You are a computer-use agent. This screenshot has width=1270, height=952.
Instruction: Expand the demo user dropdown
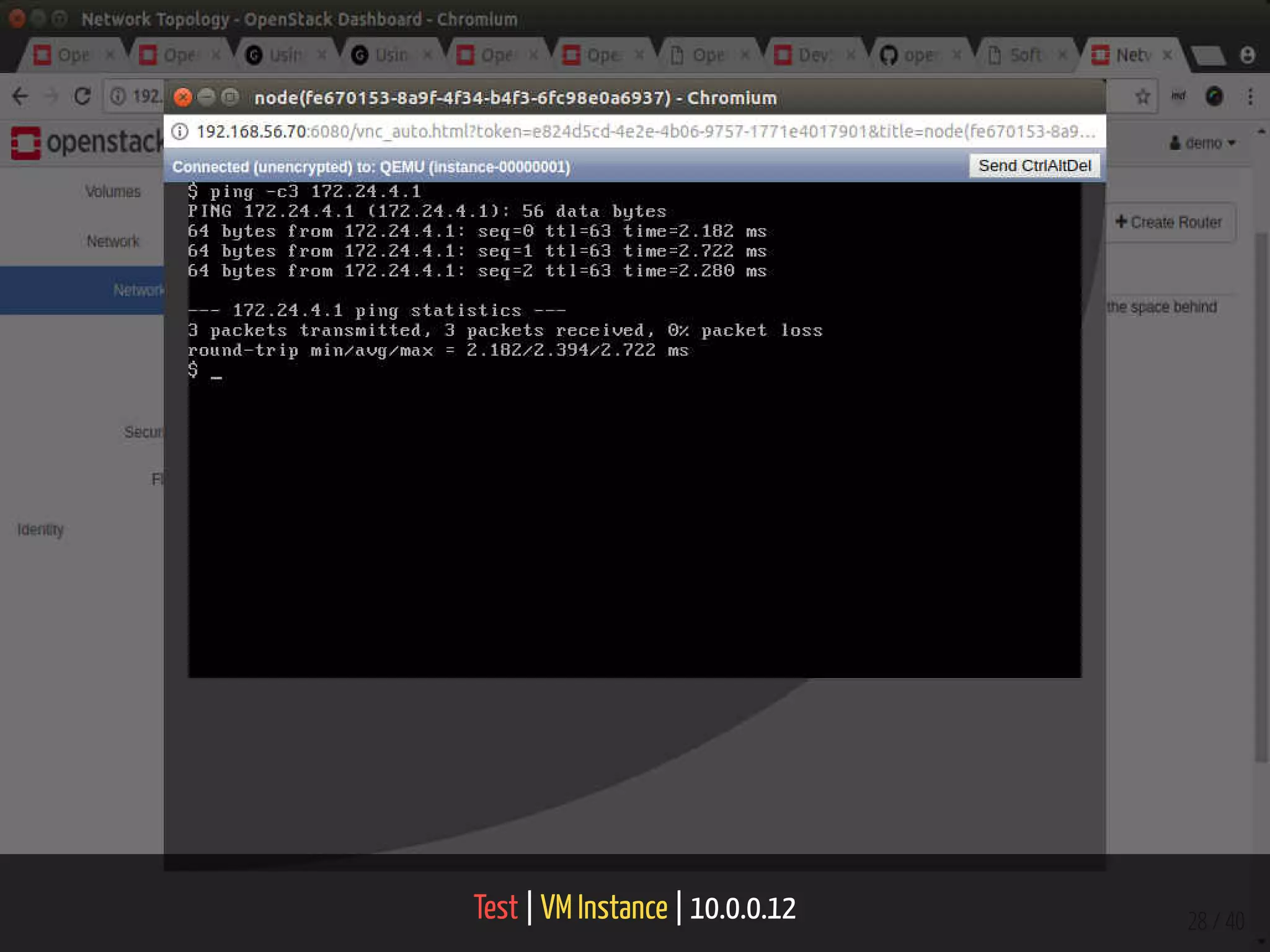click(1202, 143)
